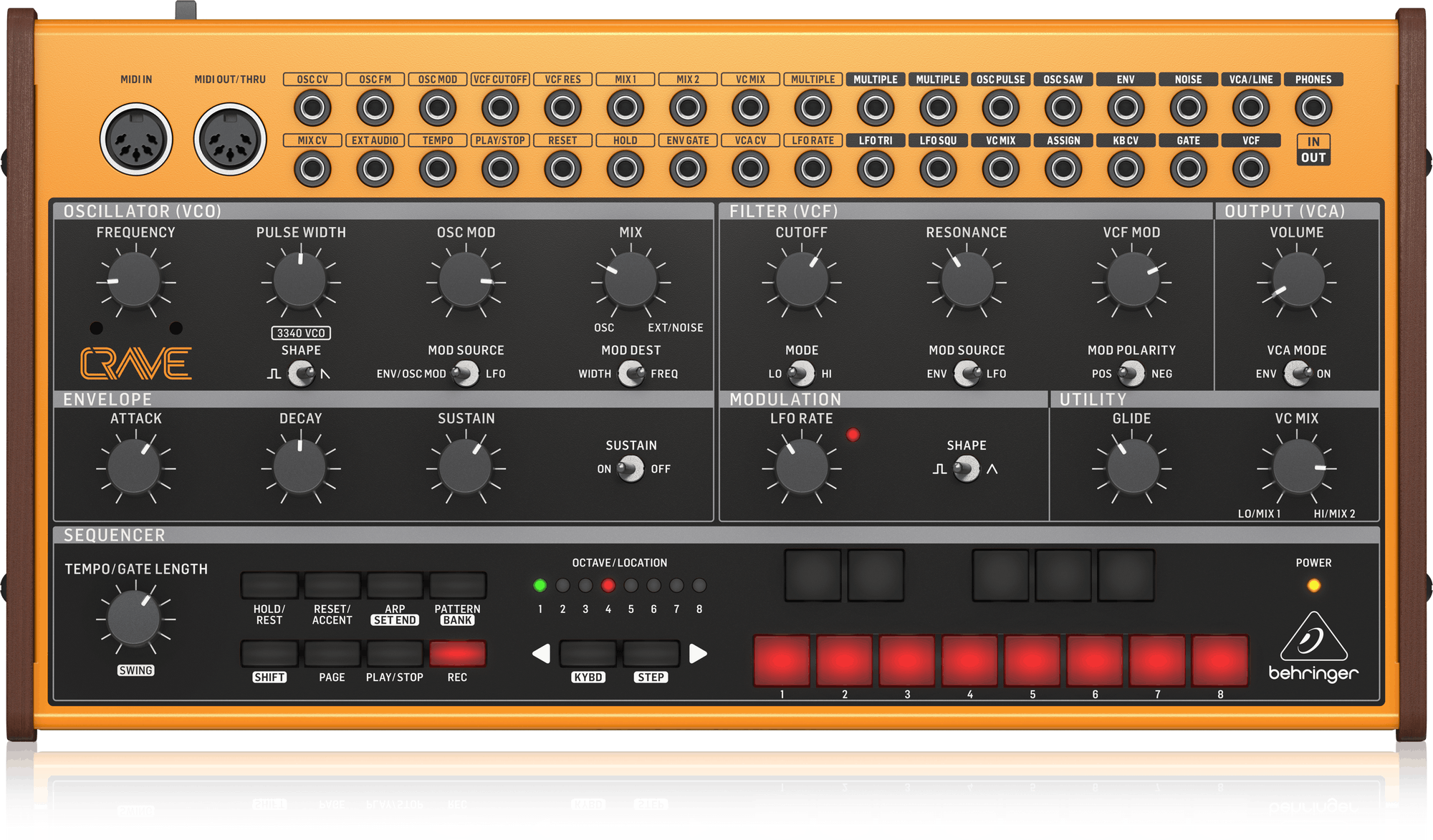
Task: Click the PLAY/STOP sequencer button
Action: [395, 653]
